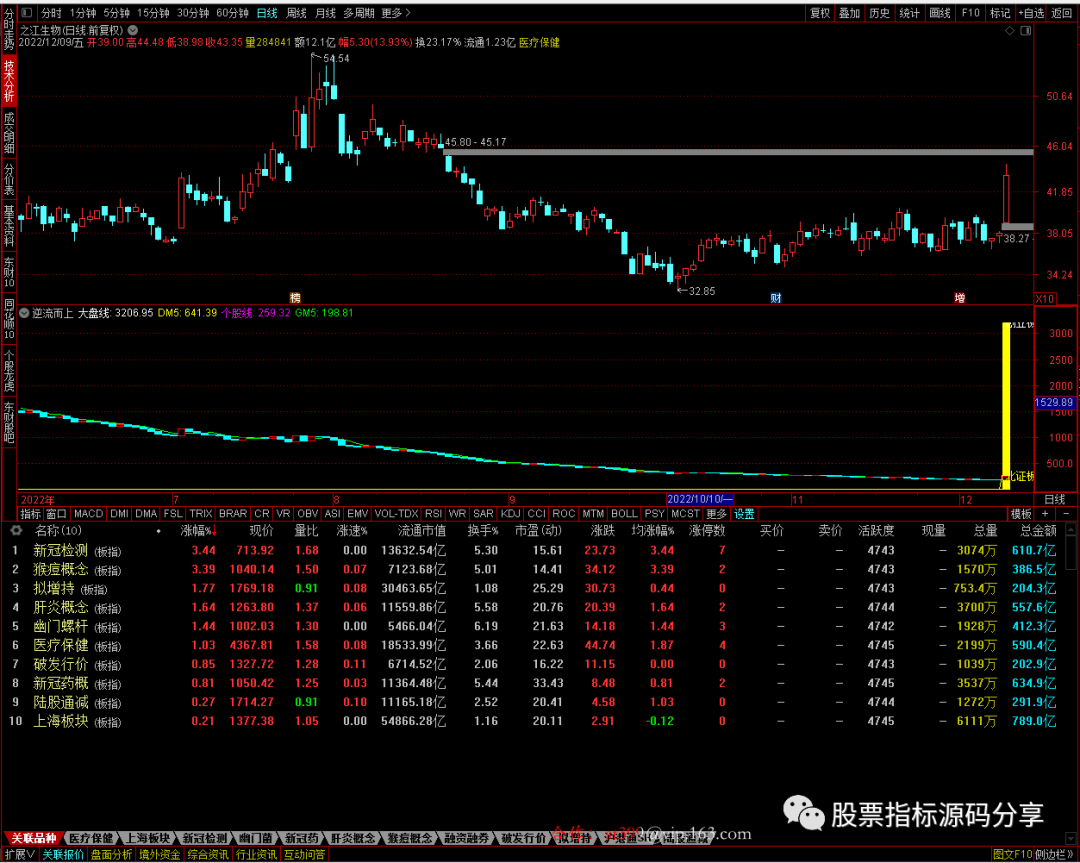Viewport: 1080px width, 863px height.
Task: Click the plus zoom button beside 模板
Action: [1046, 514]
